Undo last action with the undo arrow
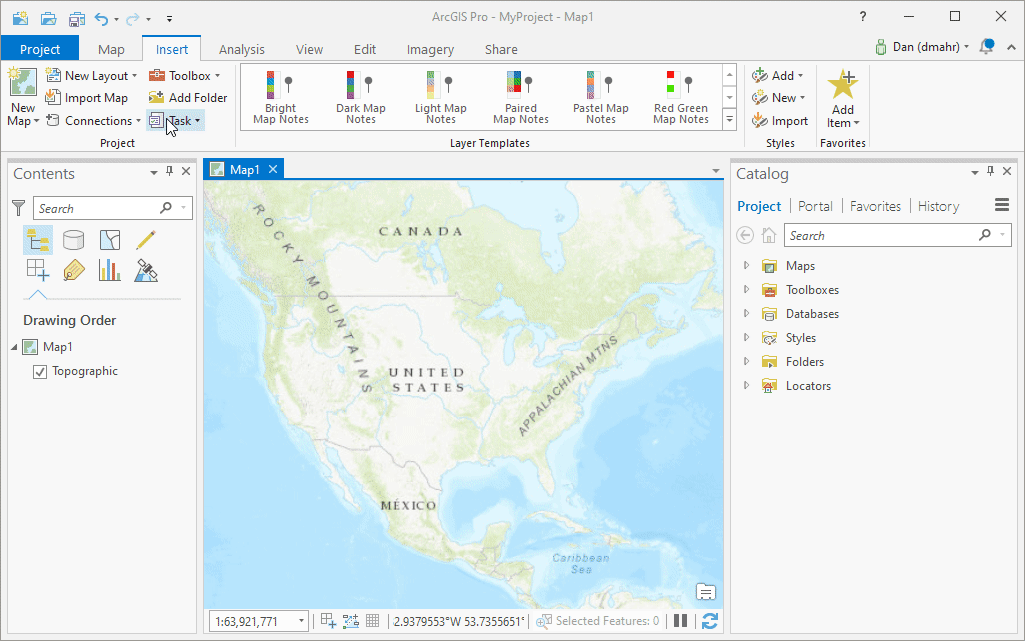This screenshot has width=1025, height=641. point(101,18)
